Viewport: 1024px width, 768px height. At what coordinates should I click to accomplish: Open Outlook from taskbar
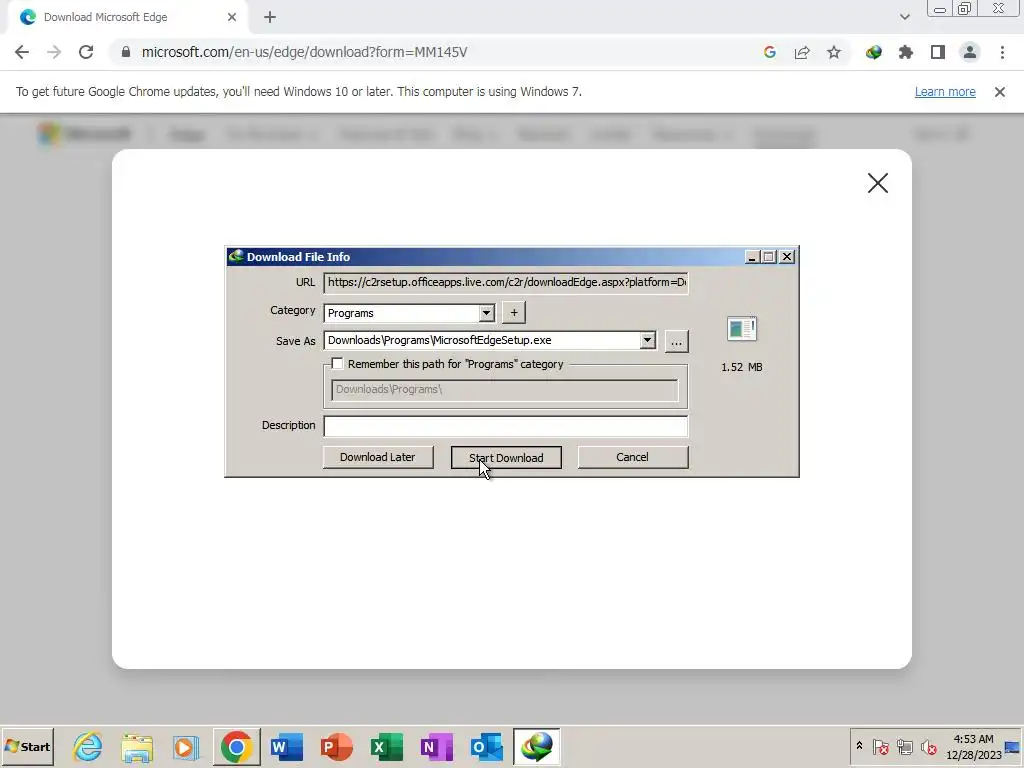487,746
